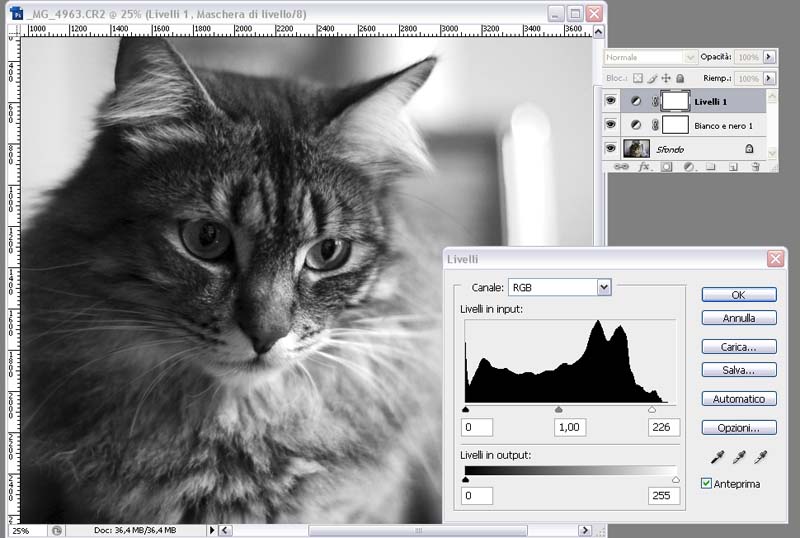Click the Automatico button
The height and width of the screenshot is (538, 800).
pyautogui.click(x=738, y=399)
